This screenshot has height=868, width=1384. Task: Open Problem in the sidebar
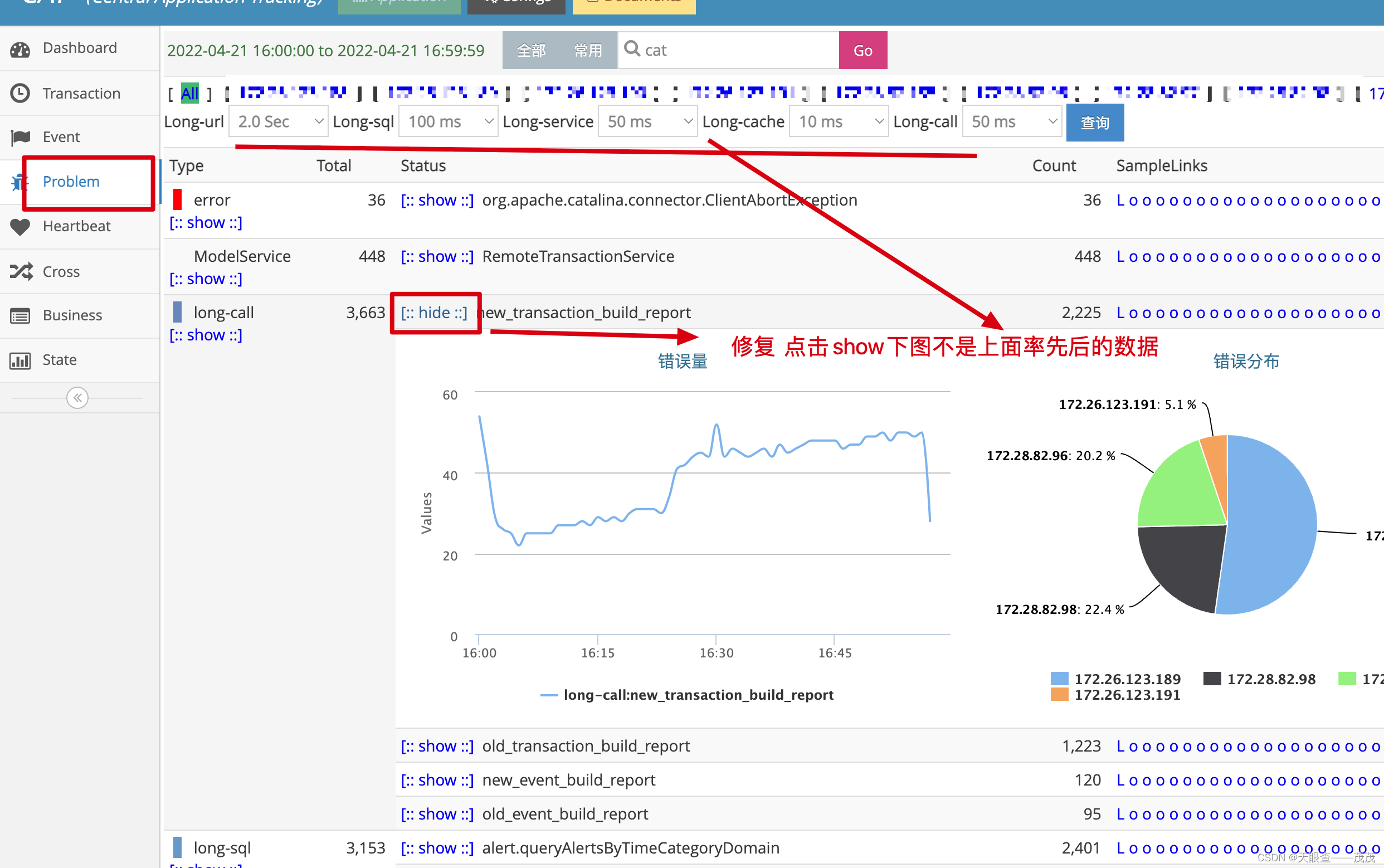71,182
